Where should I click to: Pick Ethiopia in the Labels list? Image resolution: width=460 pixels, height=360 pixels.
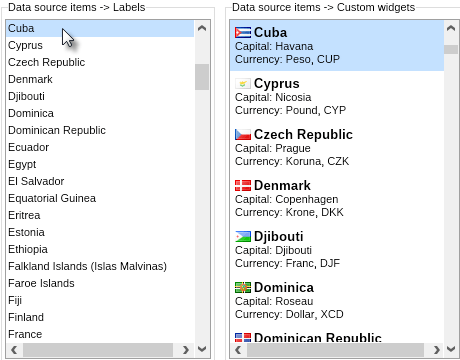100,249
